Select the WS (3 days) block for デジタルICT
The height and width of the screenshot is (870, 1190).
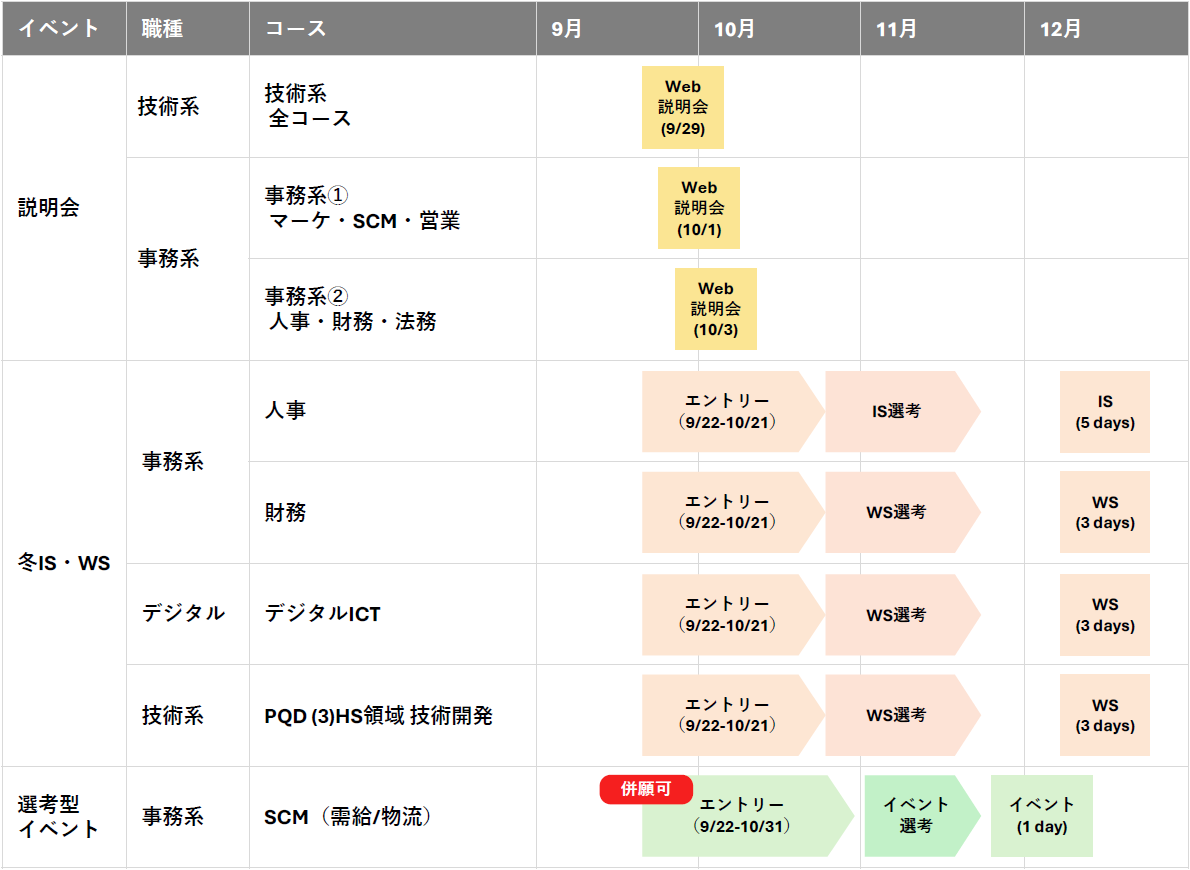pyautogui.click(x=1104, y=615)
